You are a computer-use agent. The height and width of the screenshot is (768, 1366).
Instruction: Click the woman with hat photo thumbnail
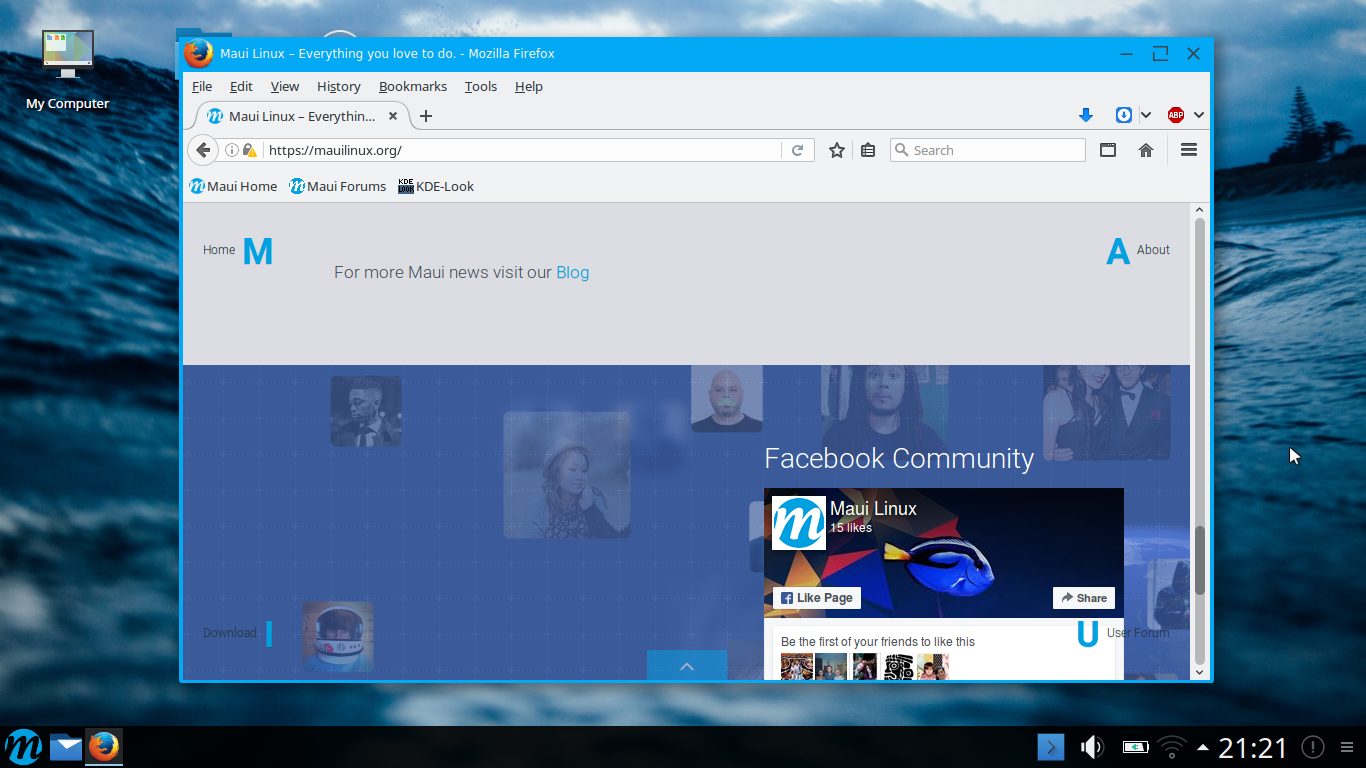coord(567,474)
